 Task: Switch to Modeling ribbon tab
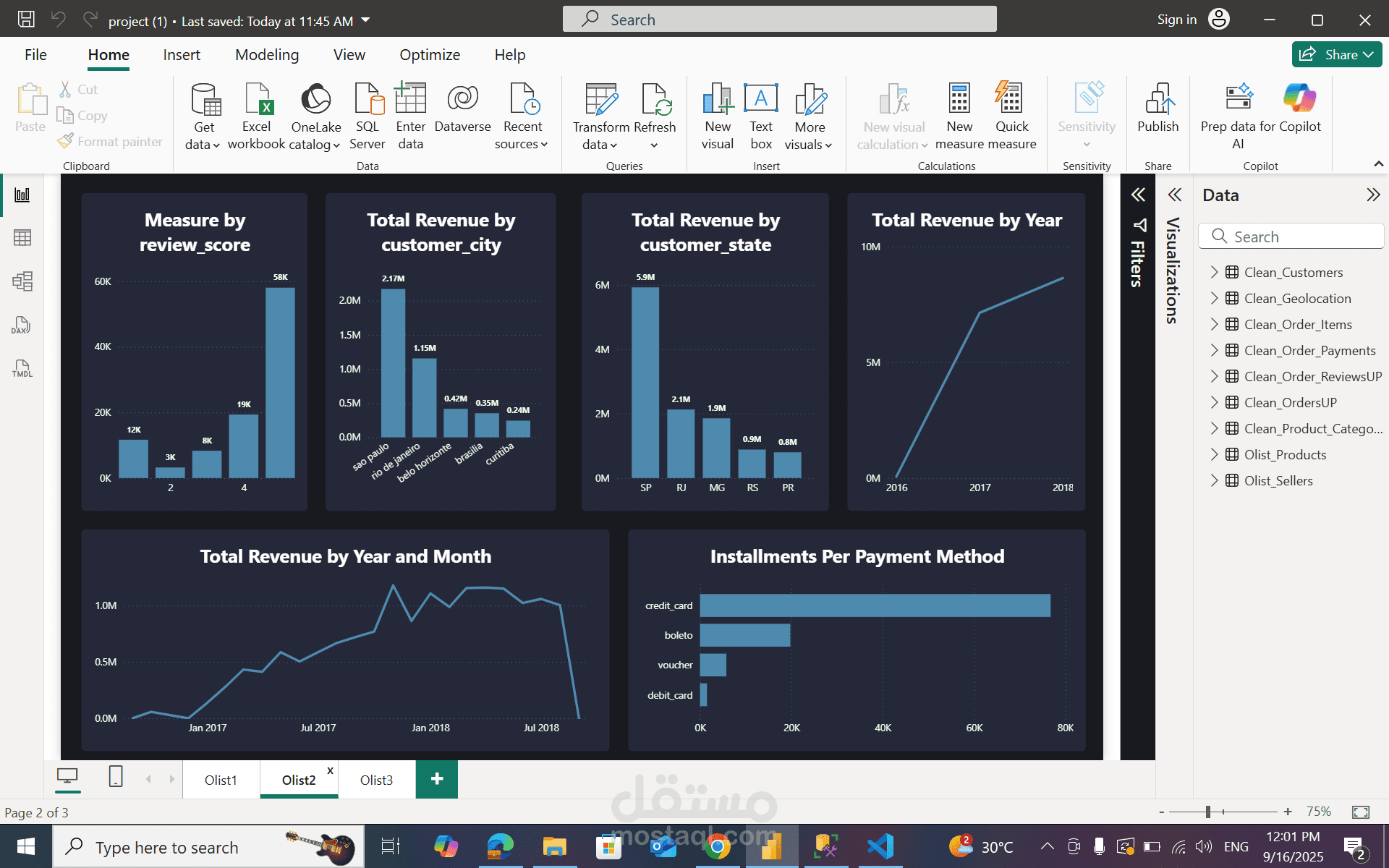267,55
